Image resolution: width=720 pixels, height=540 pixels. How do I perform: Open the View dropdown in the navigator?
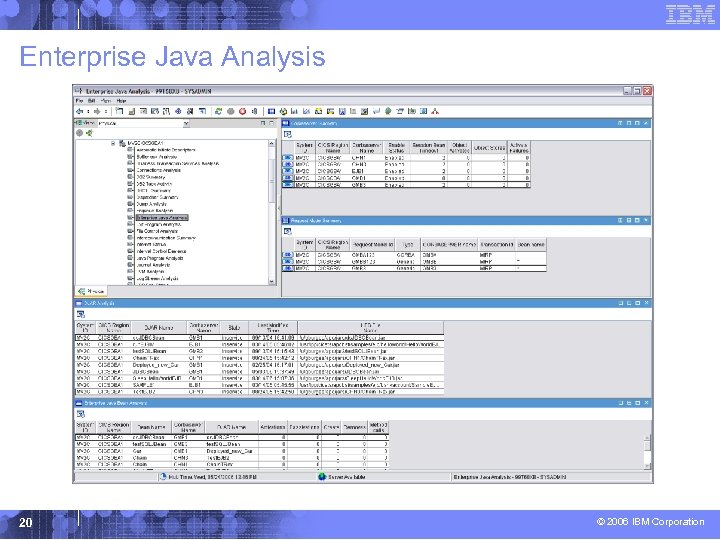[x=186, y=123]
